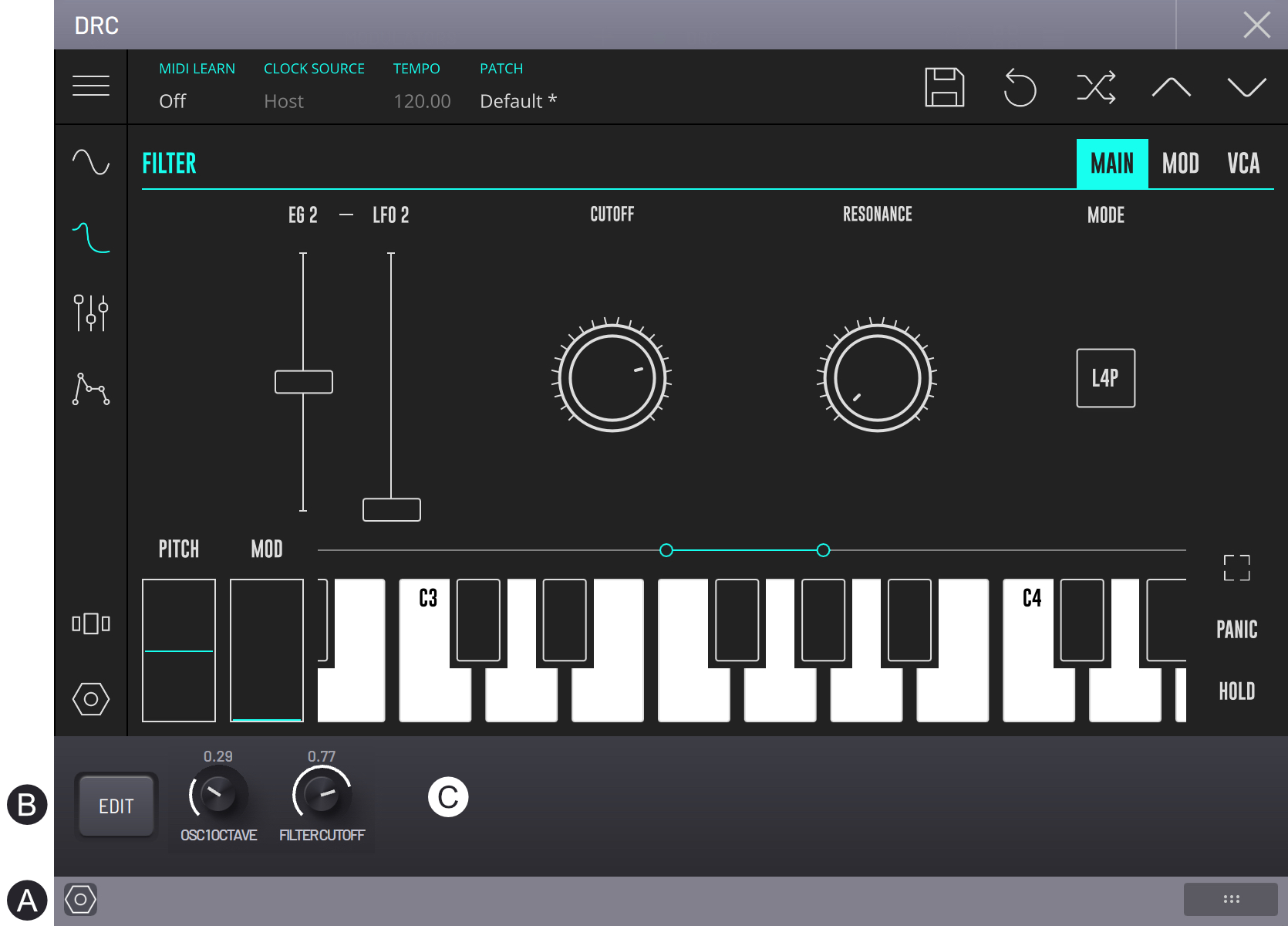Expand keyboard with the fullscreen brackets icon
Viewport: 1288px width, 926px height.
[1237, 568]
